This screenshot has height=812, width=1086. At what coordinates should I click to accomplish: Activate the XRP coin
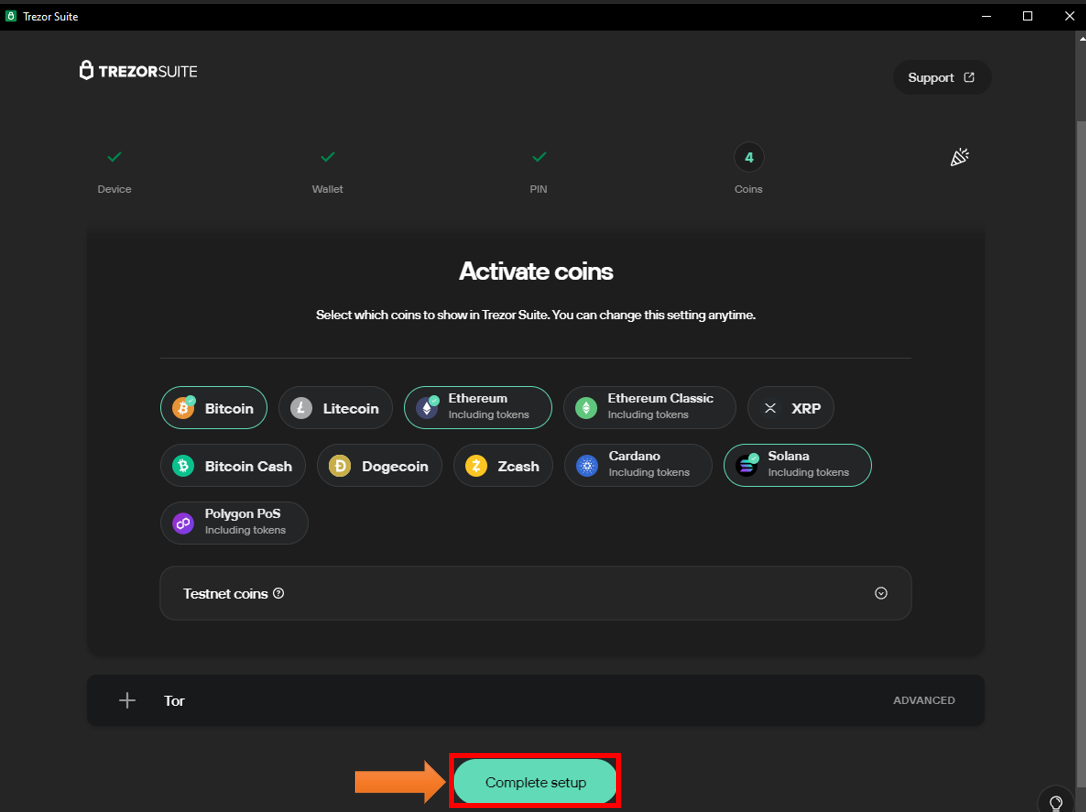point(790,408)
